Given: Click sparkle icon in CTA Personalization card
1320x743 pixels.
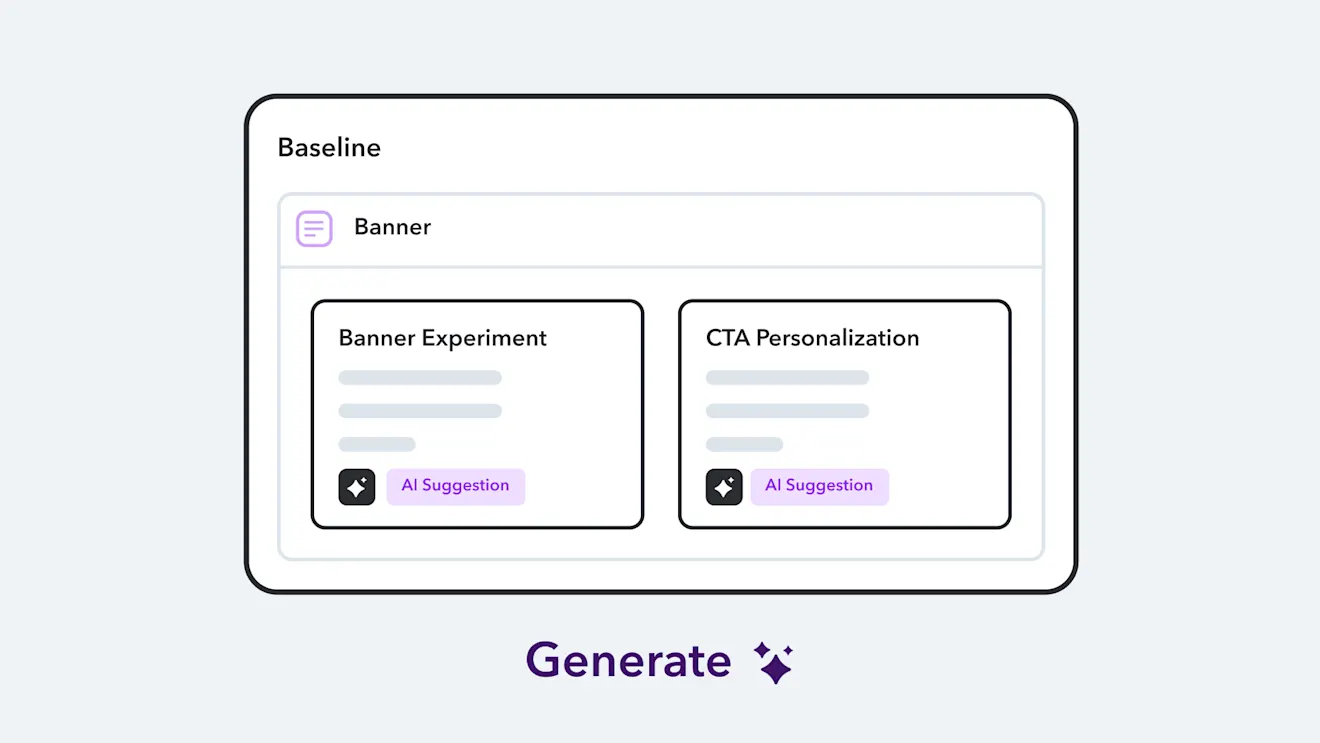Looking at the screenshot, I should pyautogui.click(x=724, y=487).
